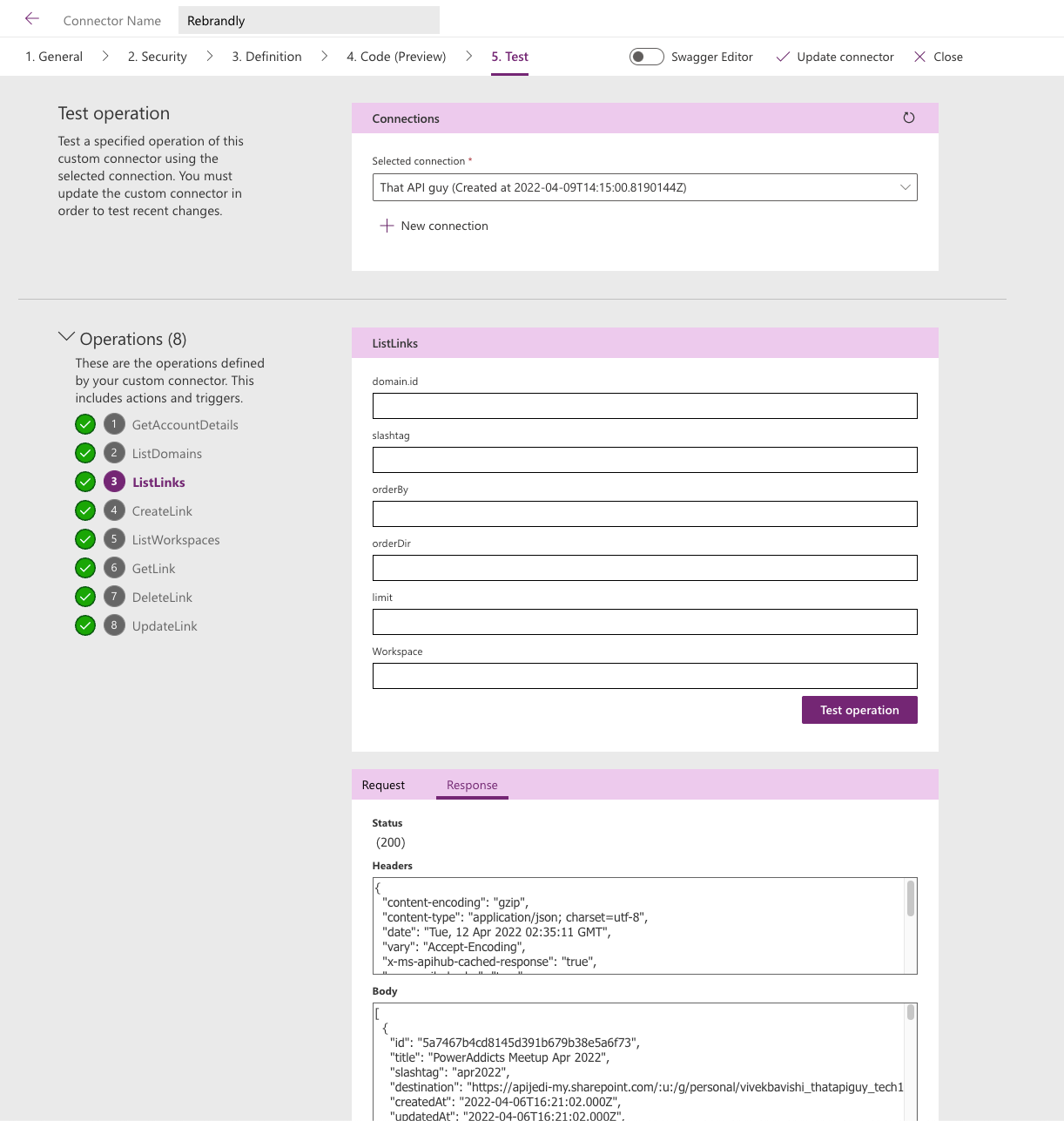The height and width of the screenshot is (1121, 1064).
Task: Click green check icon for DeleteLink
Action: [85, 597]
